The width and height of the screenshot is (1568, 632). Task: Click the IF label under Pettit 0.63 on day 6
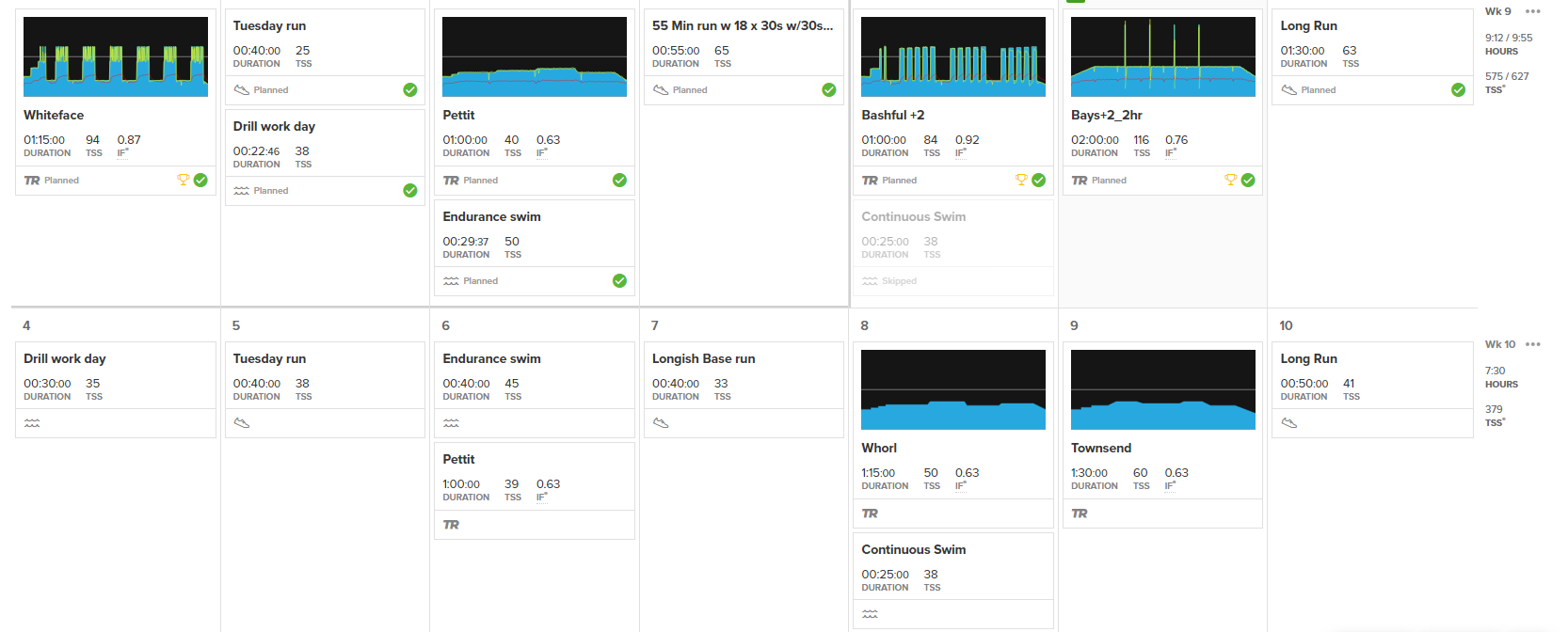(542, 498)
